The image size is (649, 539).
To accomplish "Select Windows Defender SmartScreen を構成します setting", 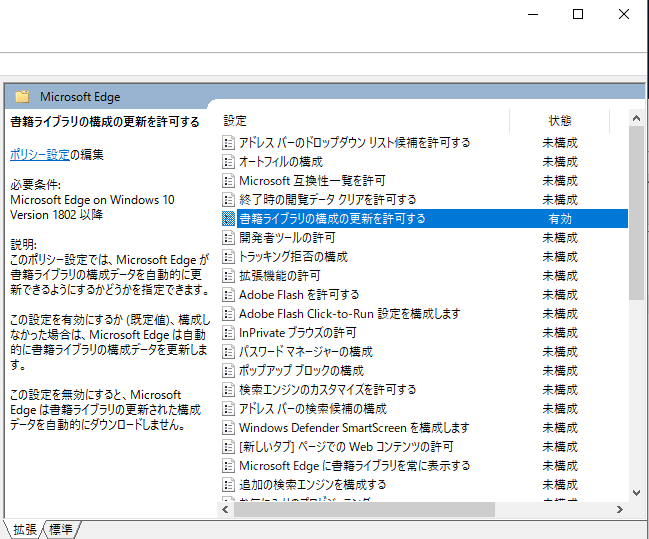I will [x=354, y=428].
